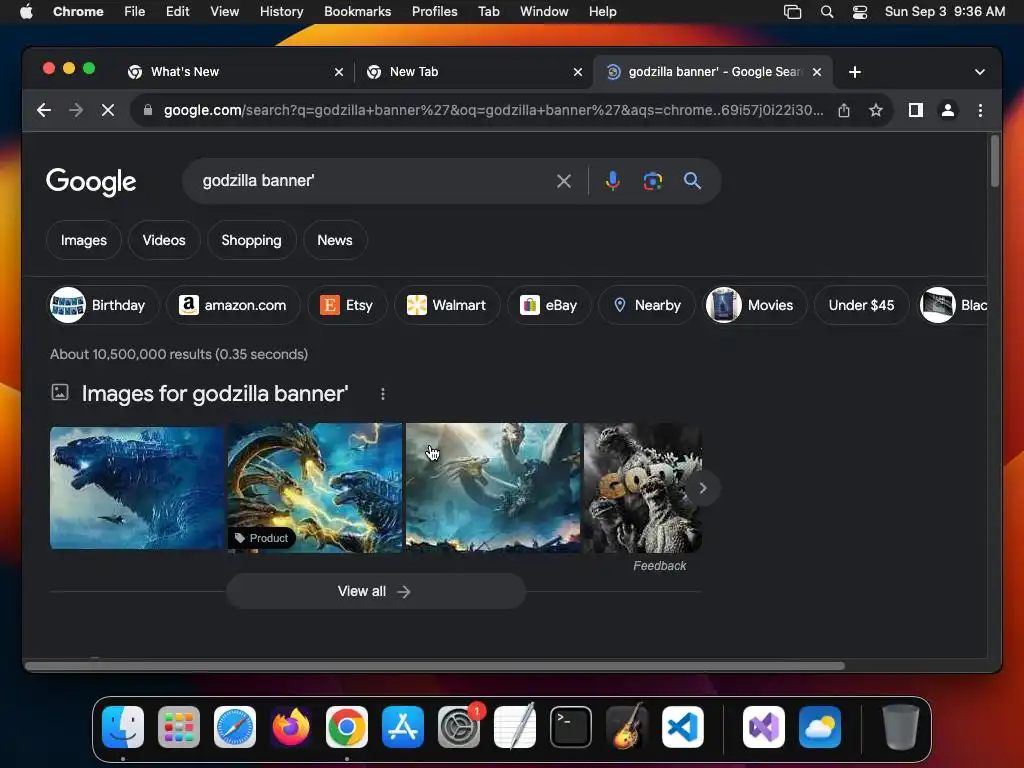The width and height of the screenshot is (1024, 768).
Task: Select the eBay chip
Action: (549, 305)
